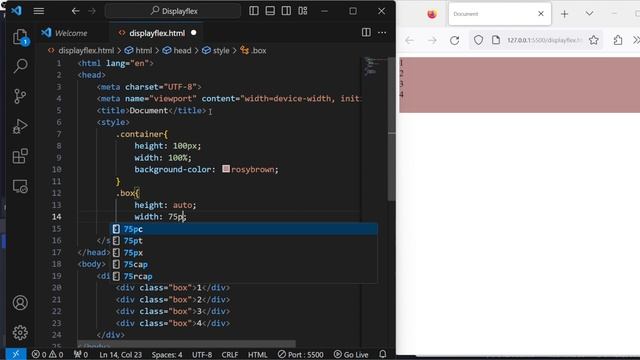640x360 pixels.
Task: Open the Source Control view
Action: tap(20, 96)
